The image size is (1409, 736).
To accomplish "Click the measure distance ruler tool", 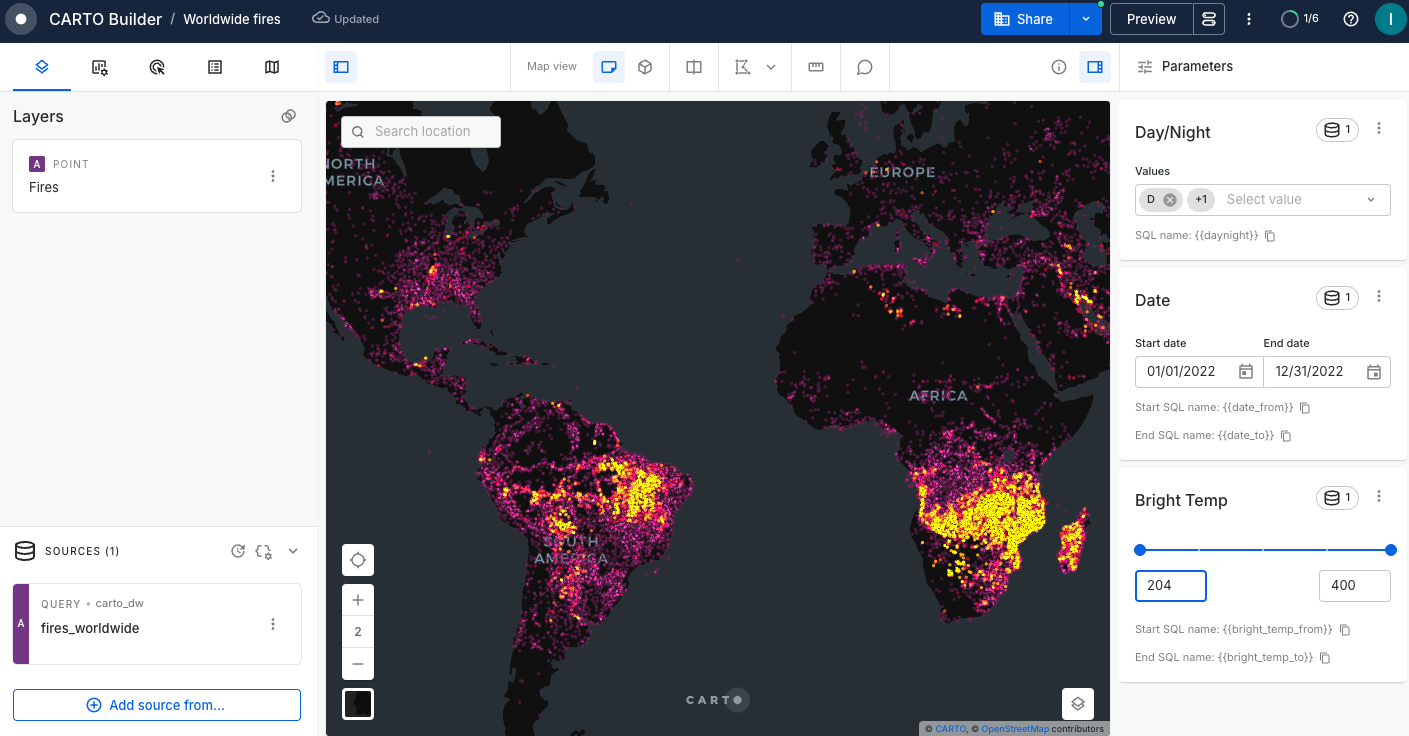I will pyautogui.click(x=816, y=67).
